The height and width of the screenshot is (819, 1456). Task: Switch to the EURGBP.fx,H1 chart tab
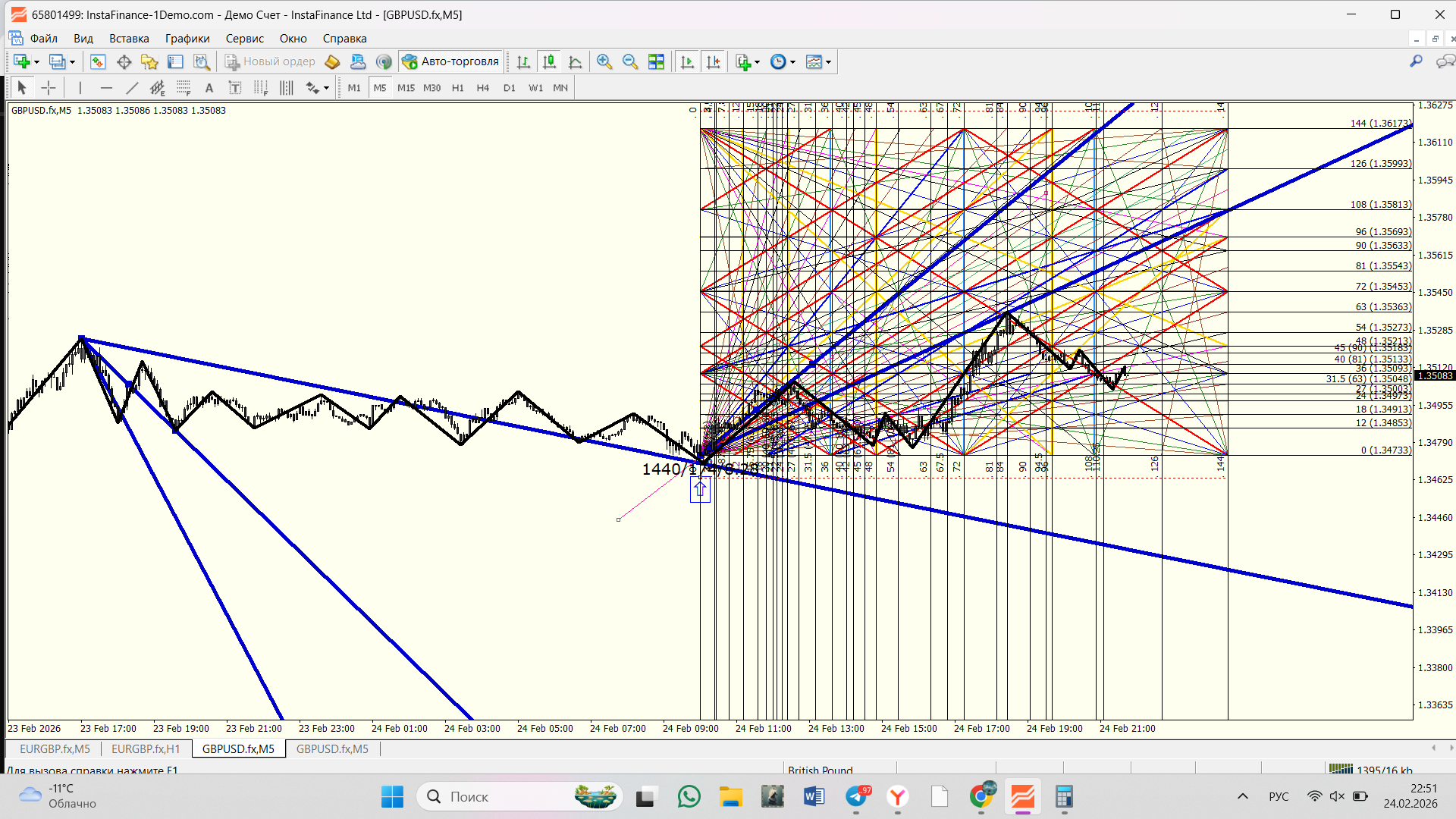pyautogui.click(x=146, y=749)
